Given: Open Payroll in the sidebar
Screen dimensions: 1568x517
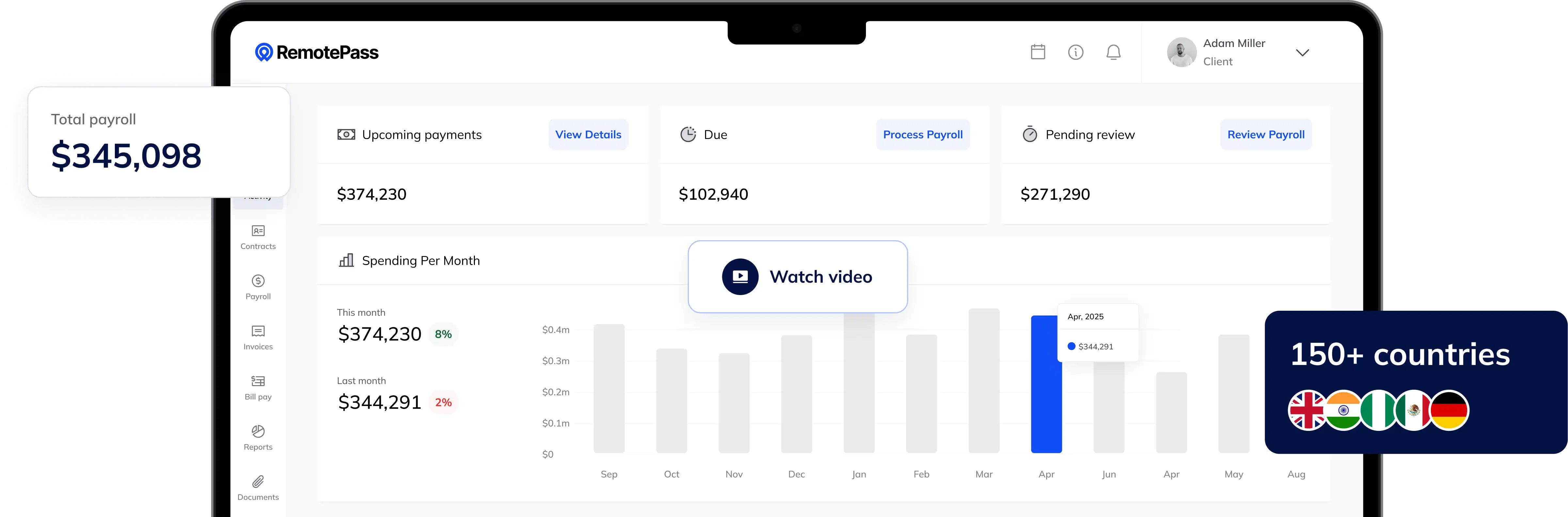Looking at the screenshot, I should point(258,288).
